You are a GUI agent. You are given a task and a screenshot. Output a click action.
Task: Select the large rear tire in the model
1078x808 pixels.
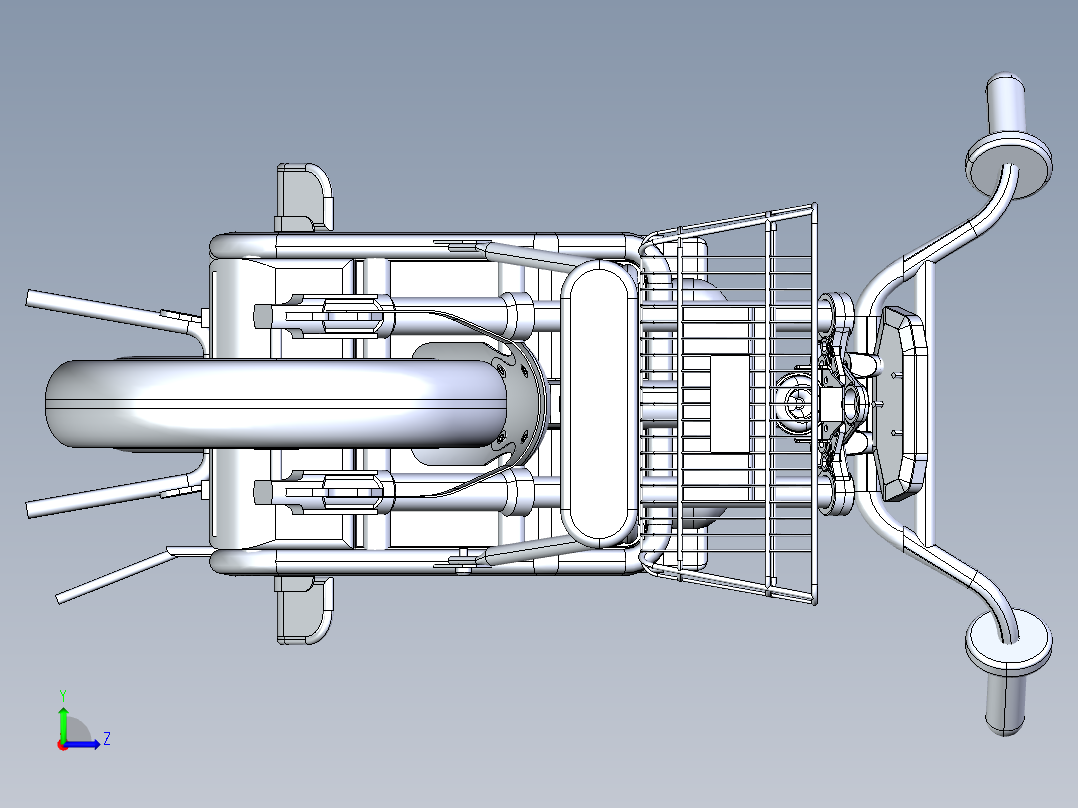275,404
